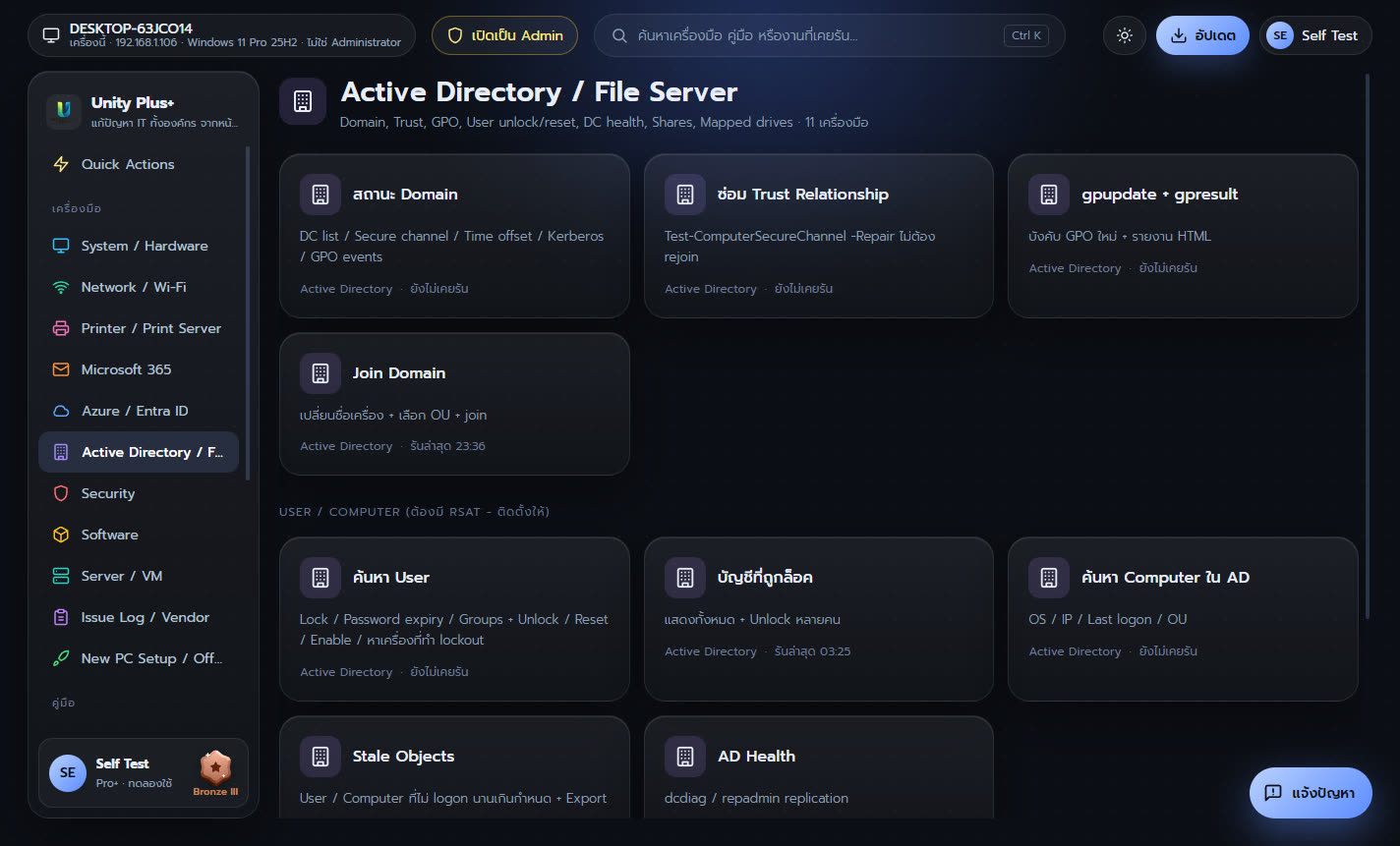Open the gpupdate + gpresult card

point(1183,236)
